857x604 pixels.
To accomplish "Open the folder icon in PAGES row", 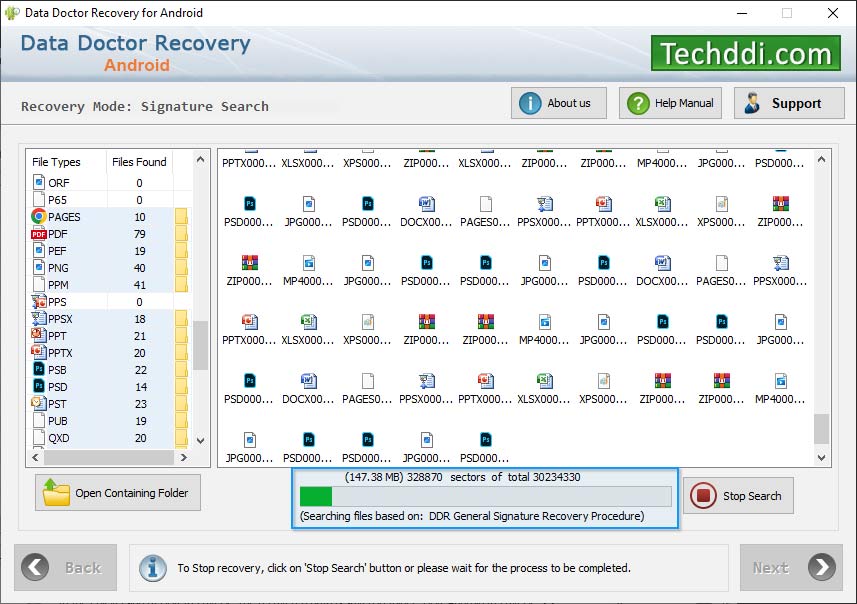I will pos(181,216).
